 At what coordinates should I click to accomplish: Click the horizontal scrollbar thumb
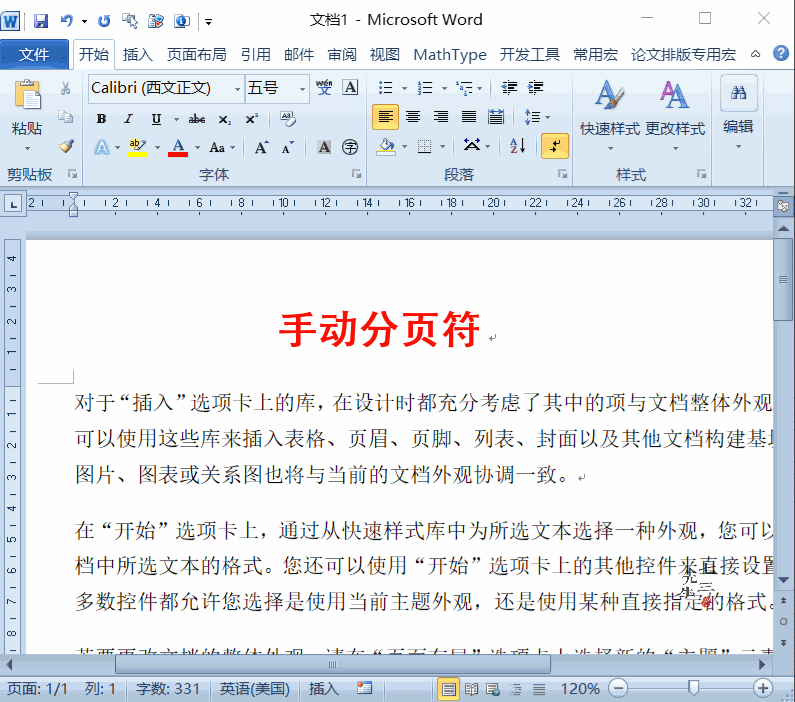pos(333,664)
